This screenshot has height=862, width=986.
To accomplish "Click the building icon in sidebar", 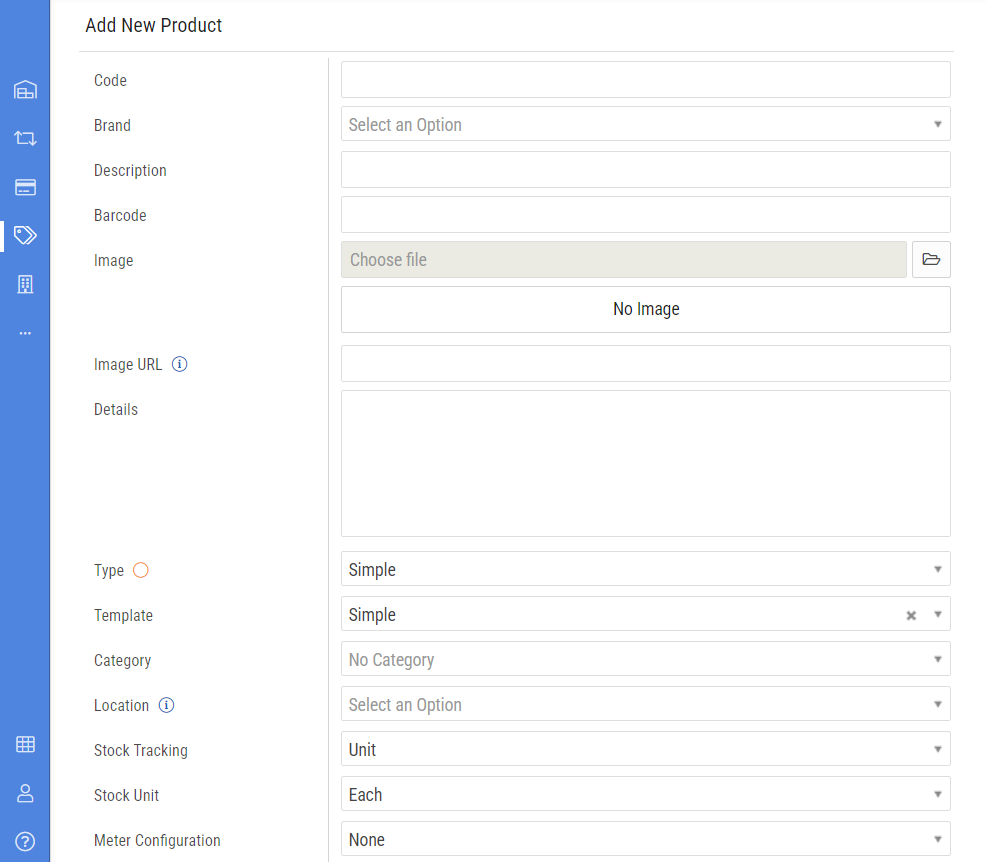I will pos(25,284).
